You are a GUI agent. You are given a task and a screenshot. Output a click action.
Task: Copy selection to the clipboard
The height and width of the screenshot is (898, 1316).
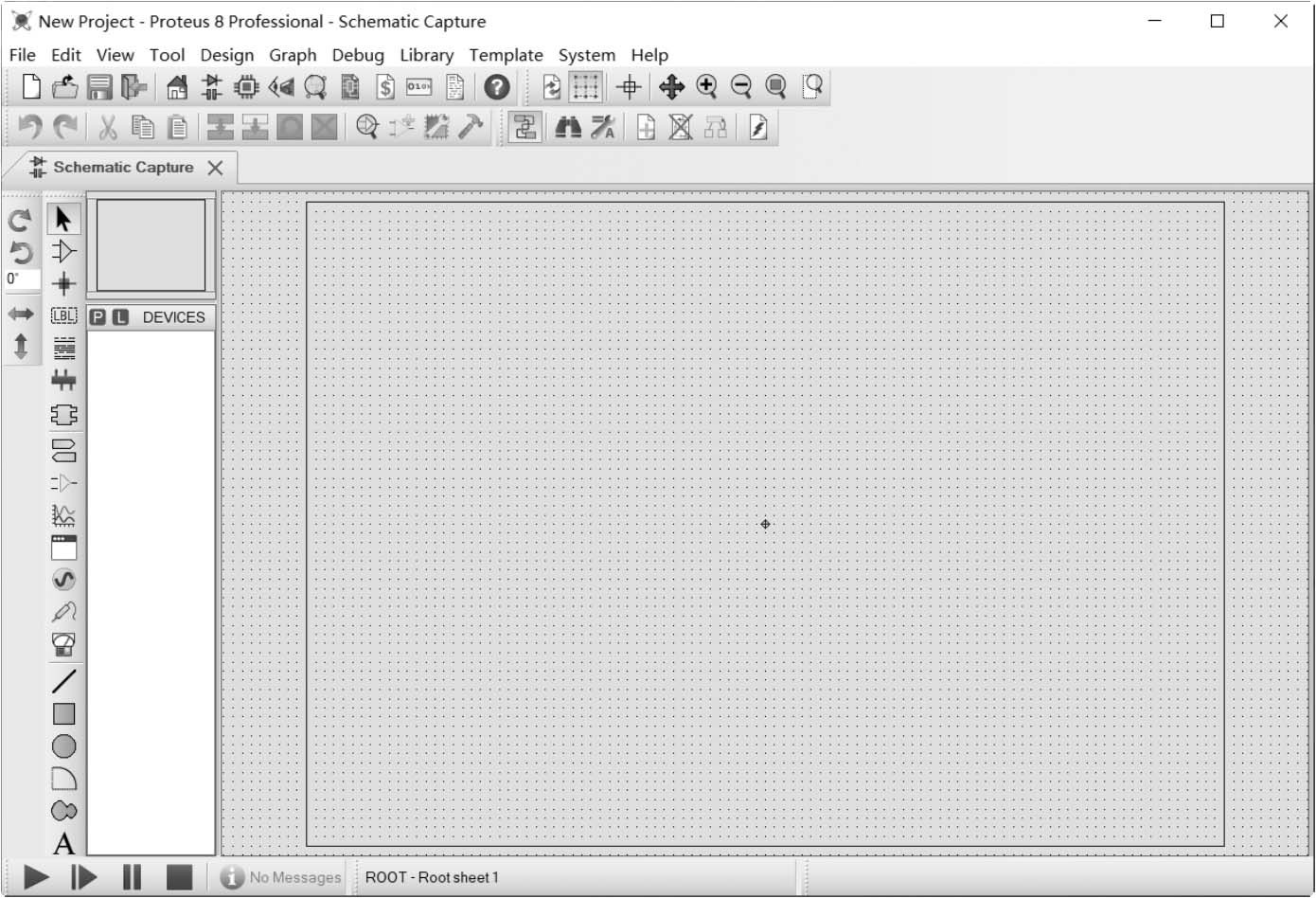tap(143, 126)
